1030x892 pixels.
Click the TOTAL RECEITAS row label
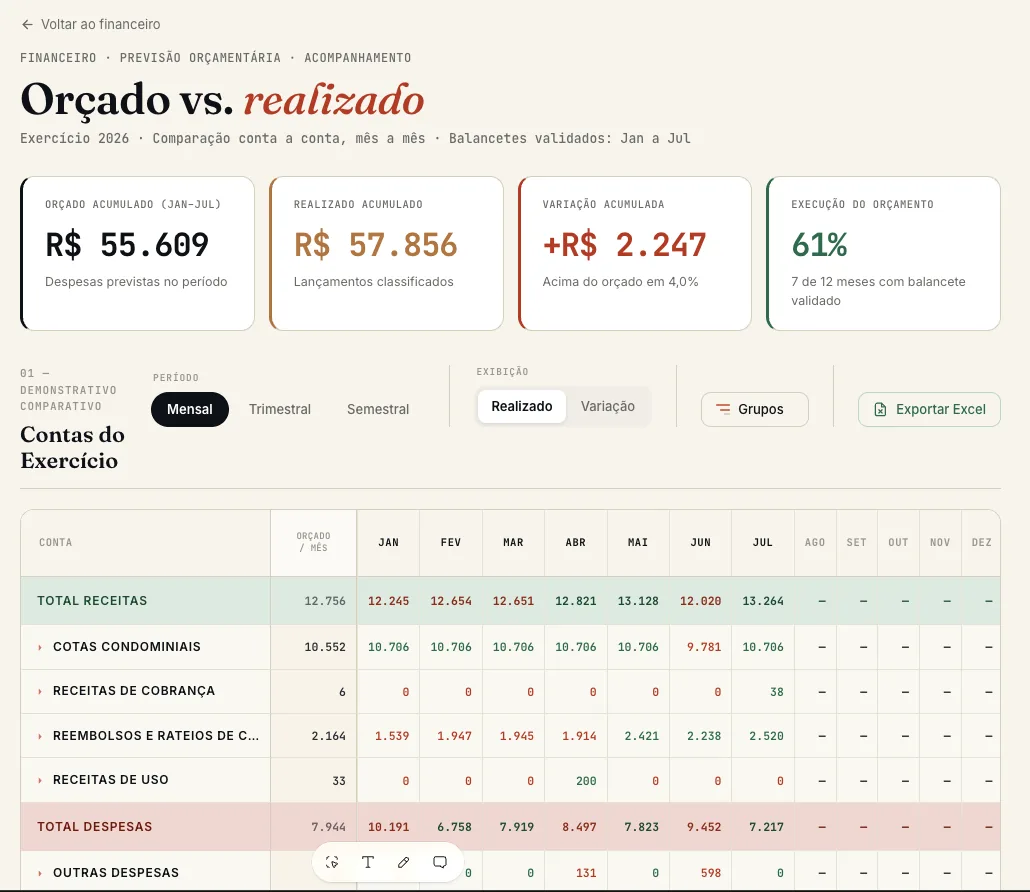pos(92,601)
